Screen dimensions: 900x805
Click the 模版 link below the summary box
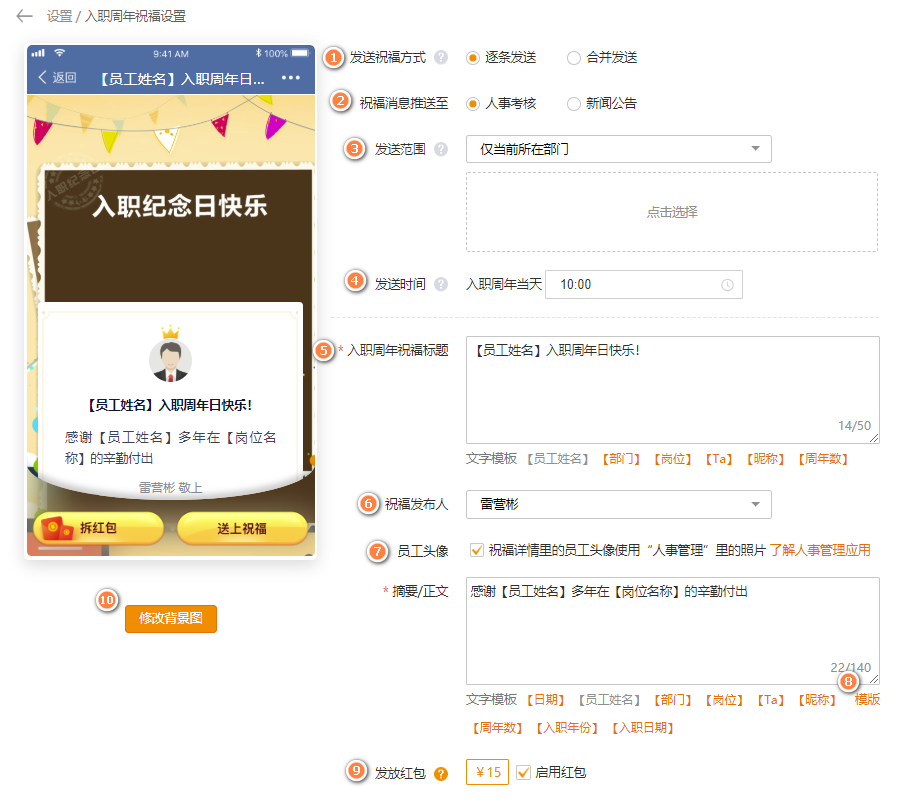(x=867, y=700)
